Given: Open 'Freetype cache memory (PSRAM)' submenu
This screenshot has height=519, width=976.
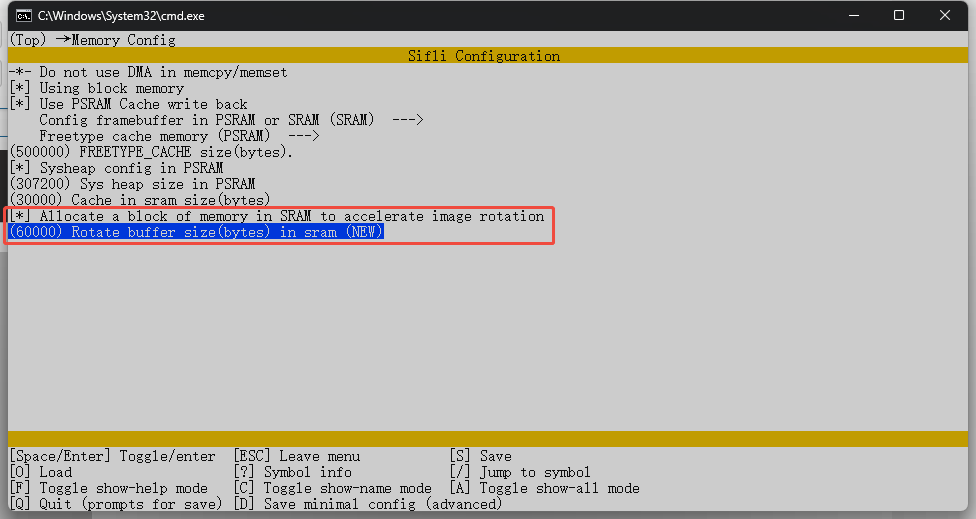Looking at the screenshot, I should [179, 136].
